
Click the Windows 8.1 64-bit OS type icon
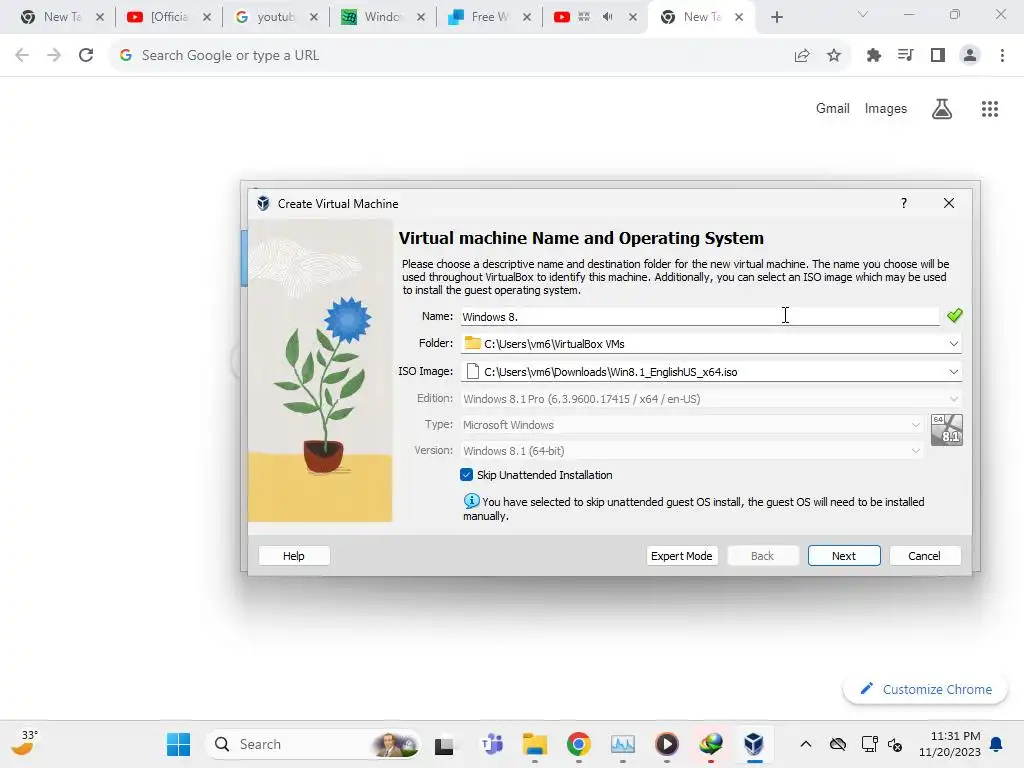(x=947, y=430)
